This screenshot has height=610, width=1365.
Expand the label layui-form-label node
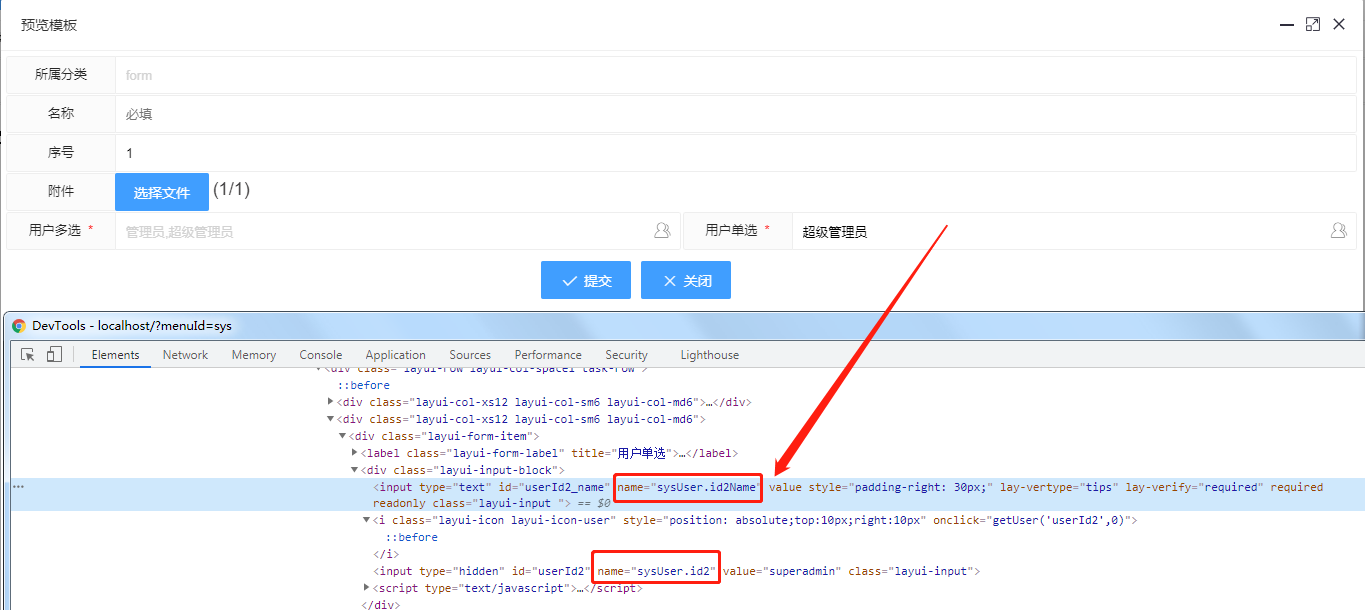pyautogui.click(x=354, y=453)
